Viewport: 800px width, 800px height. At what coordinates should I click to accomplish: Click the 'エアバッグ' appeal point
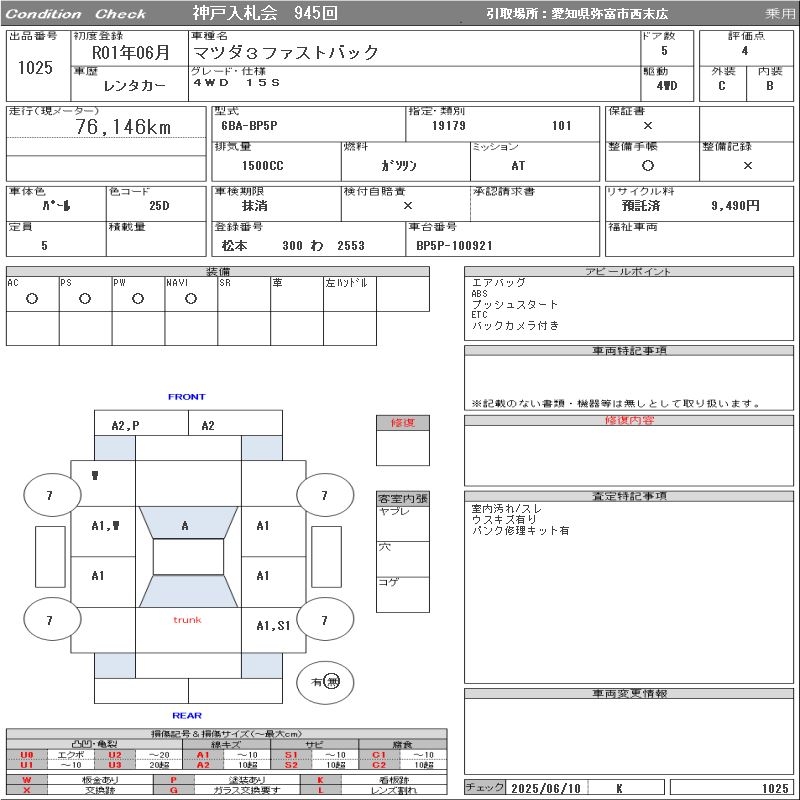[x=498, y=283]
